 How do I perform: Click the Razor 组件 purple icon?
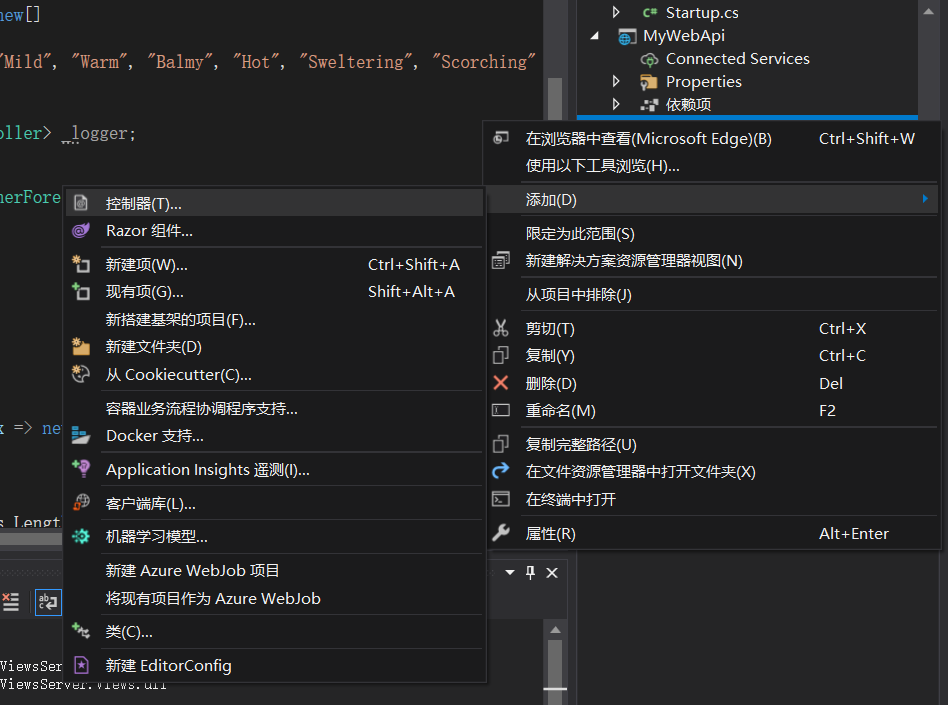81,230
